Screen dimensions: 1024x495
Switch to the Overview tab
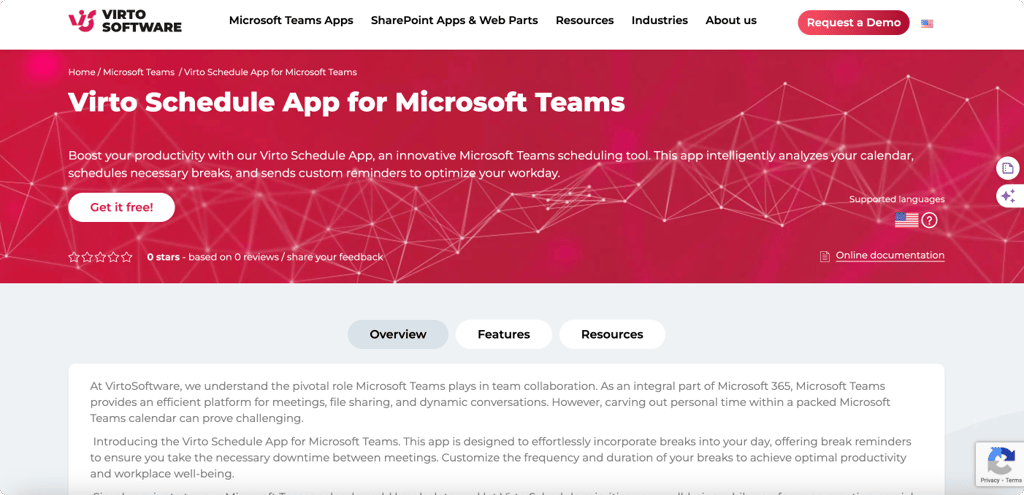(x=398, y=334)
